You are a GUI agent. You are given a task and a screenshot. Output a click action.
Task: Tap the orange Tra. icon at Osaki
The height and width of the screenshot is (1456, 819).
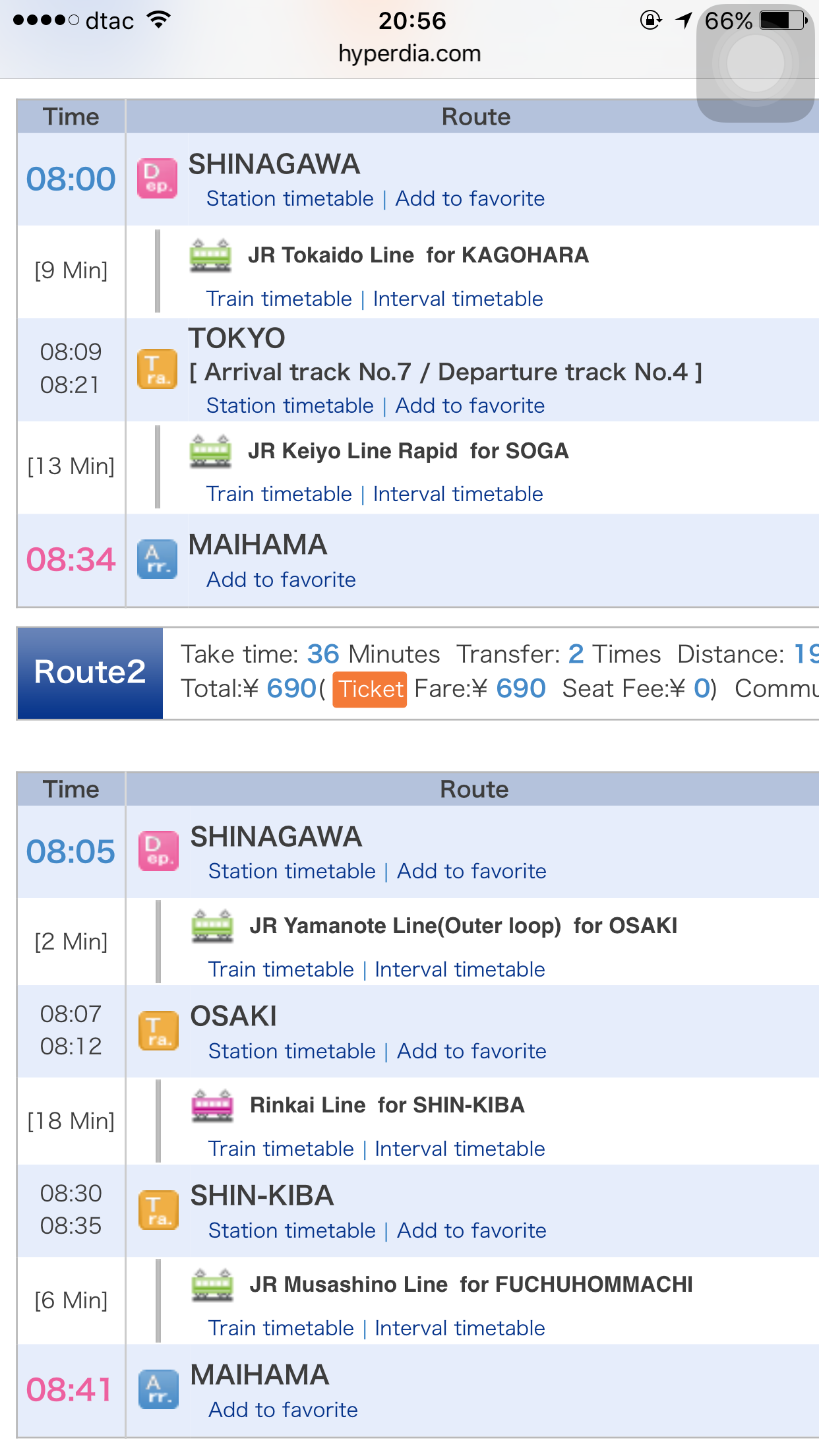(x=158, y=1031)
